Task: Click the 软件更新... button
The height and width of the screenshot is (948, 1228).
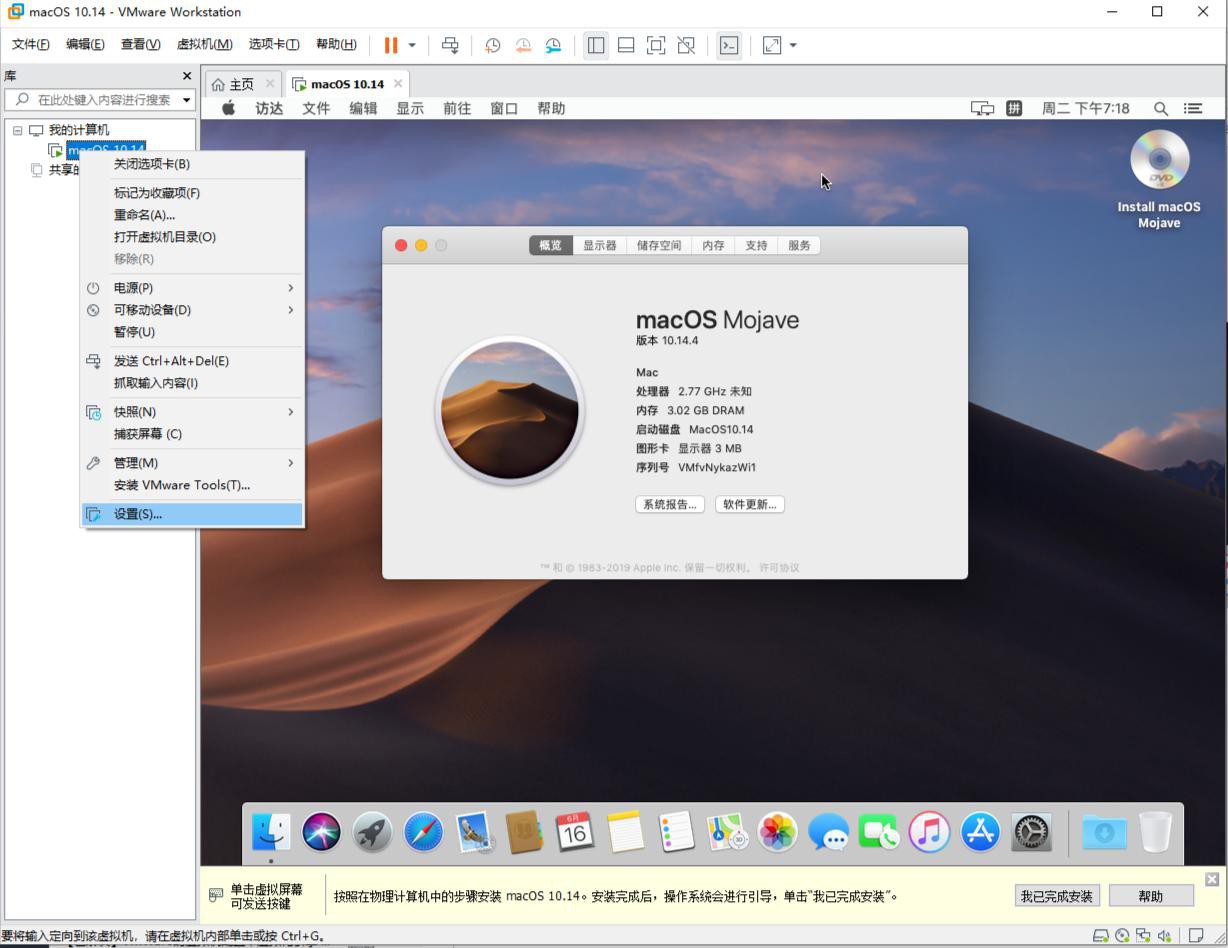Action: [x=750, y=504]
